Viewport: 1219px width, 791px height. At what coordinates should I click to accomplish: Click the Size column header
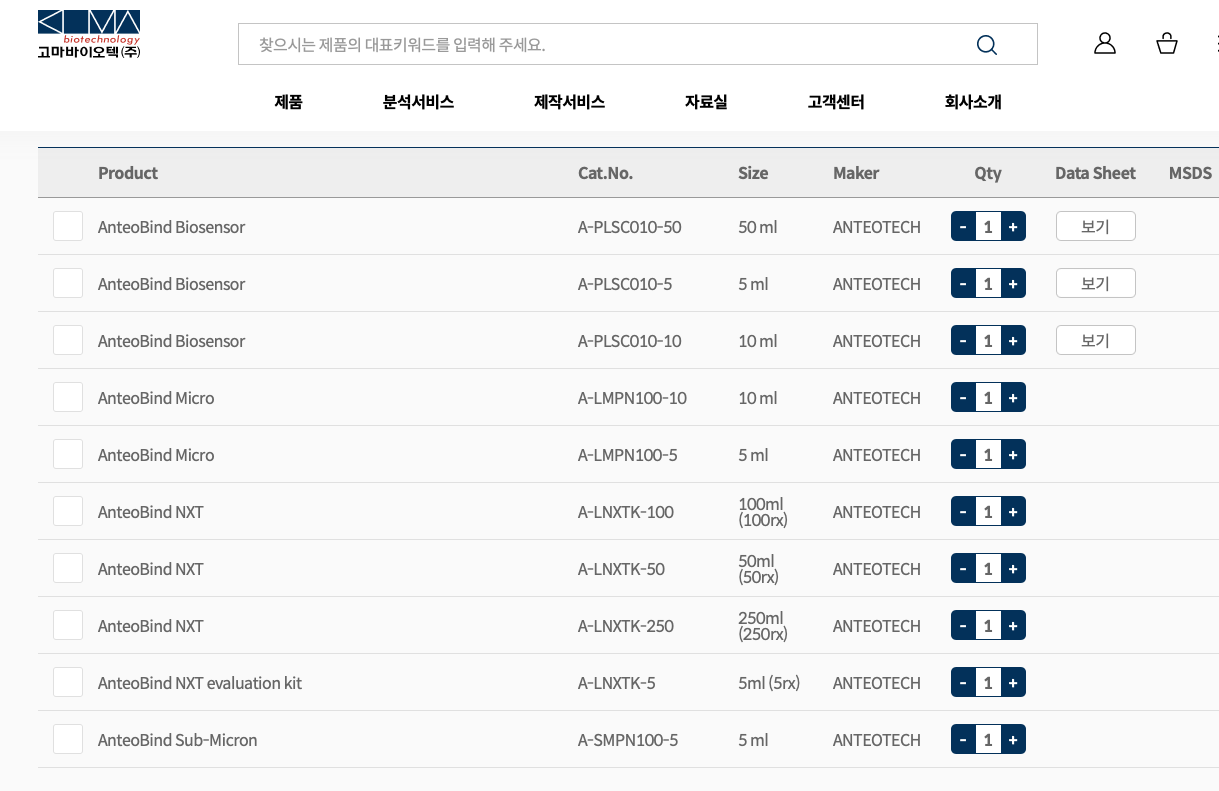[753, 173]
